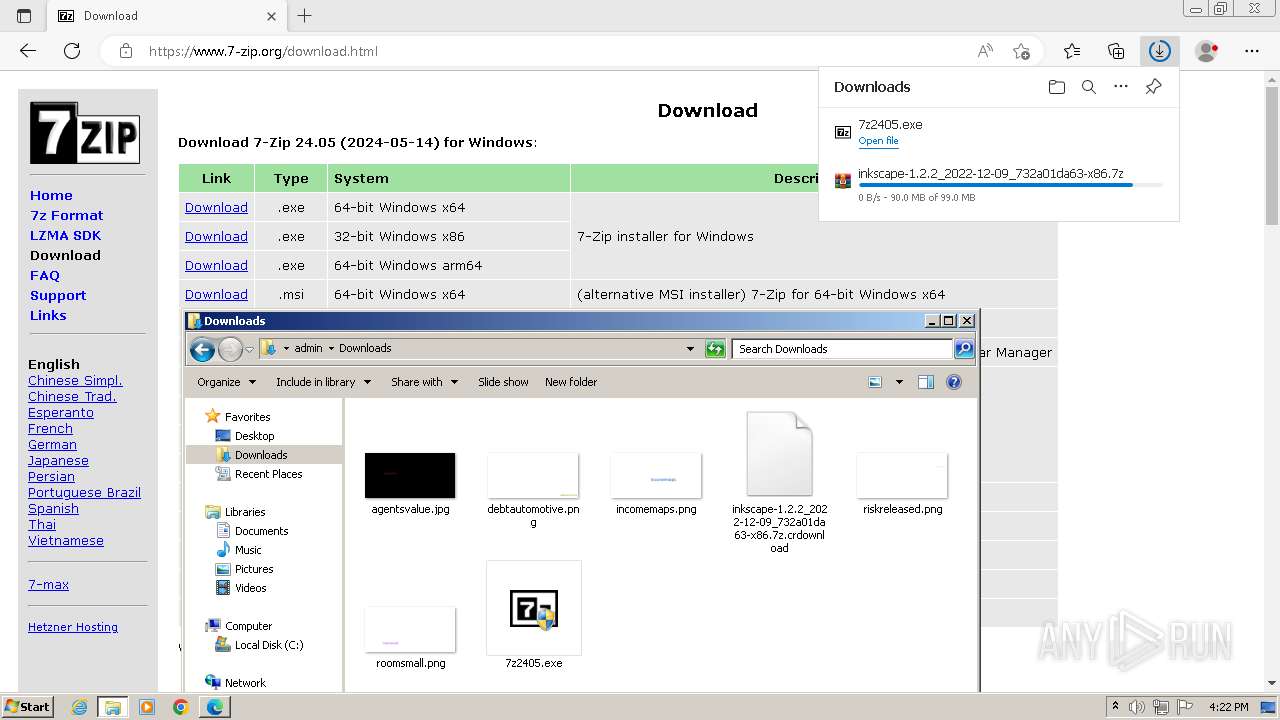Image resolution: width=1280 pixels, height=720 pixels.
Task: Open the 7z Format page link
Action: (66, 215)
